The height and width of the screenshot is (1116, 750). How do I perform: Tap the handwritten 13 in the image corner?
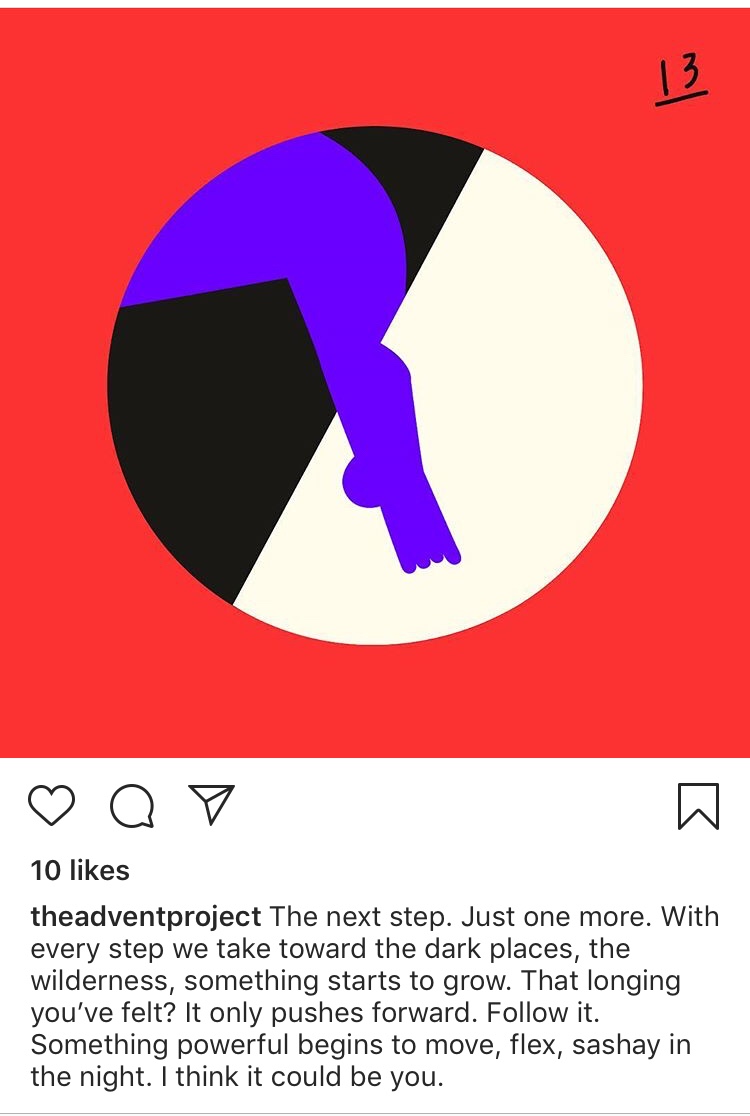[x=681, y=81]
